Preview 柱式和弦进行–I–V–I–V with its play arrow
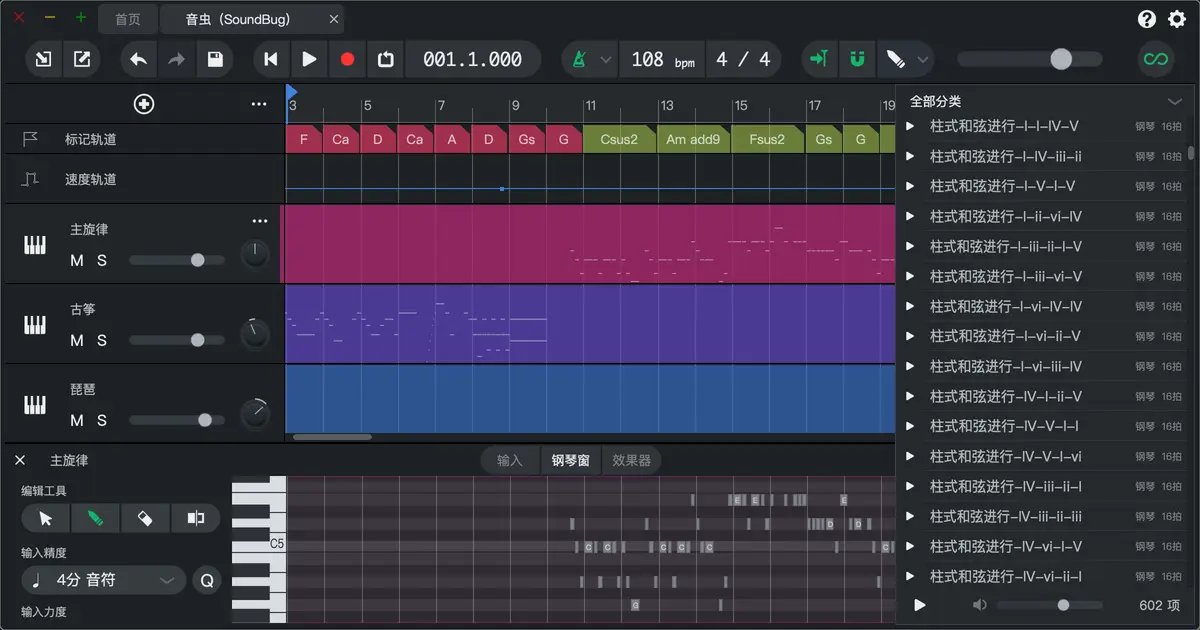Screen dimensions: 1200x630 pyautogui.click(x=910, y=186)
